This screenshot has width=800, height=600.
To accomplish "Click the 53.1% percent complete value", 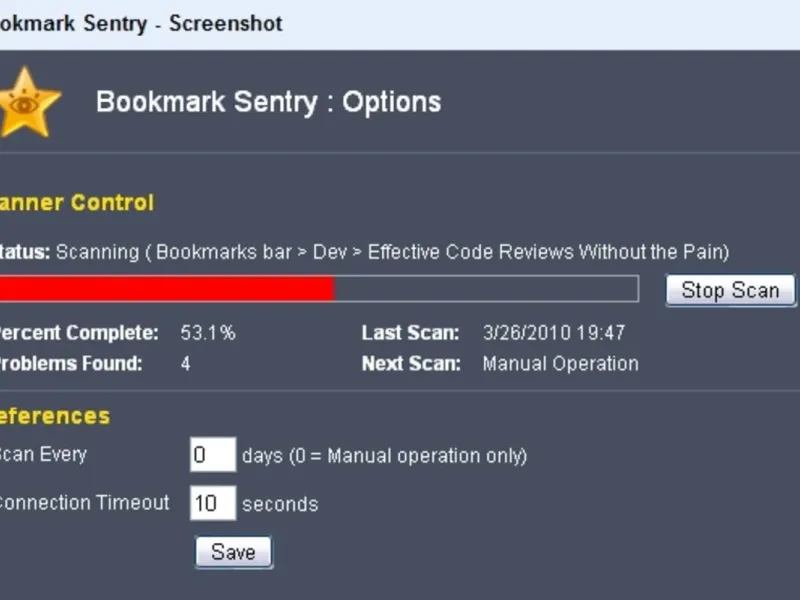I will (208, 333).
